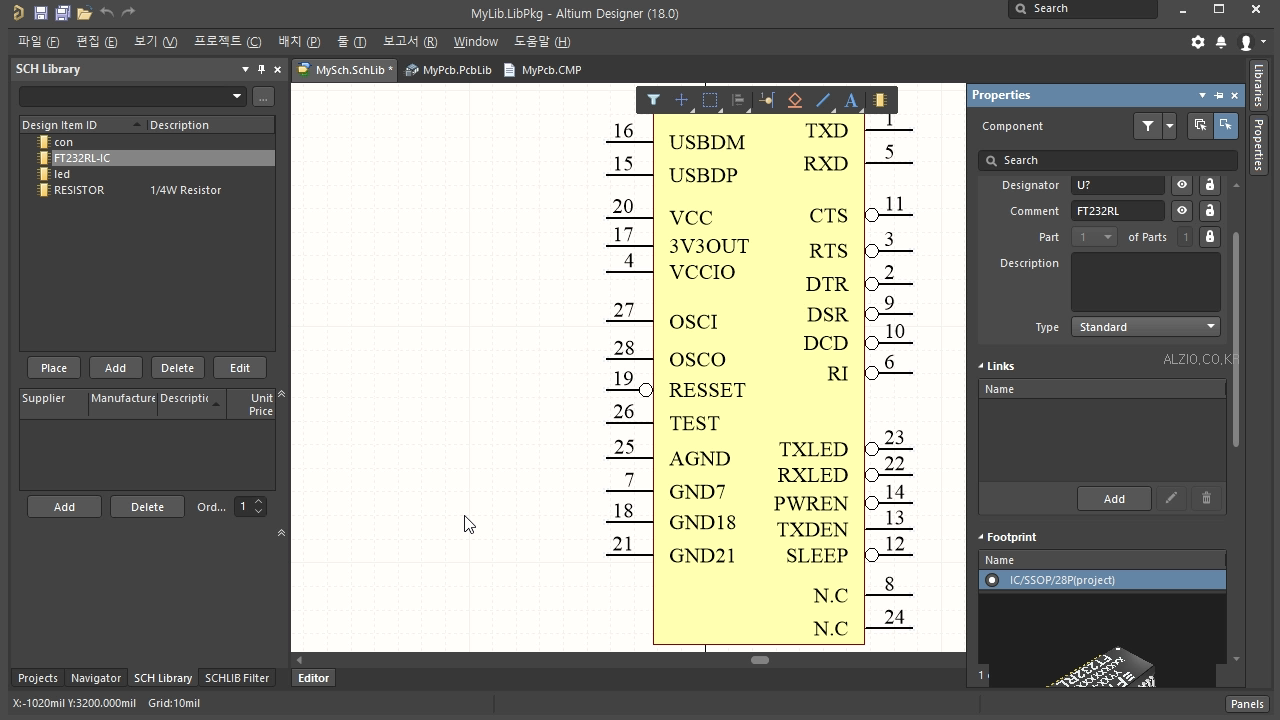Click the Edit button in SCH Library
Screen dimensions: 1280x720
(240, 368)
